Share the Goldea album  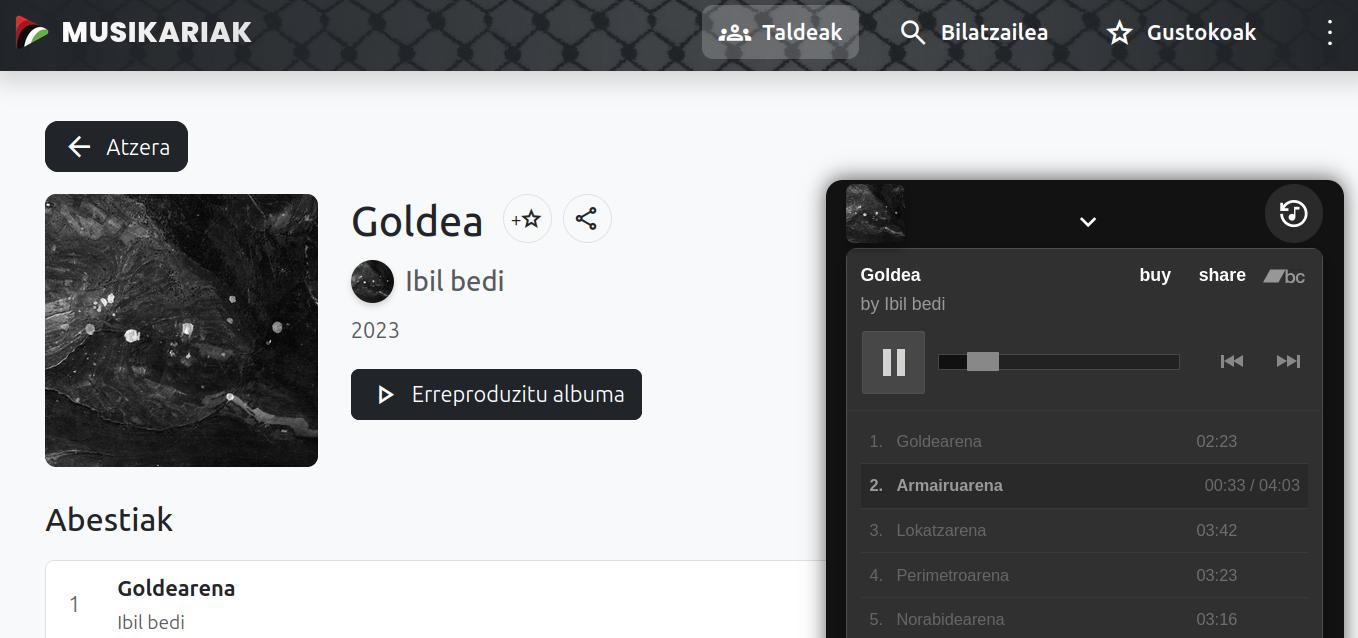pyautogui.click(x=587, y=219)
